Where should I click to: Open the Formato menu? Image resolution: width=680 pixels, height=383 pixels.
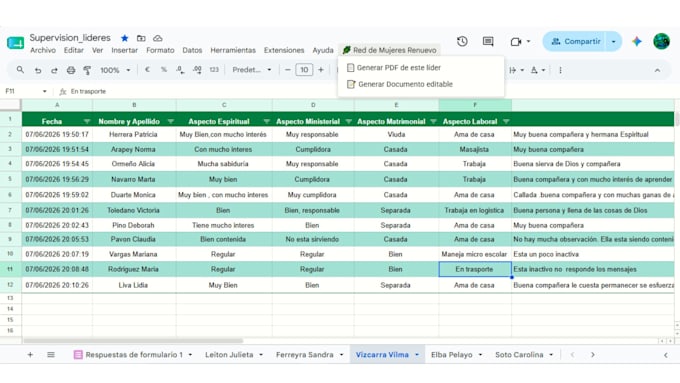160,50
